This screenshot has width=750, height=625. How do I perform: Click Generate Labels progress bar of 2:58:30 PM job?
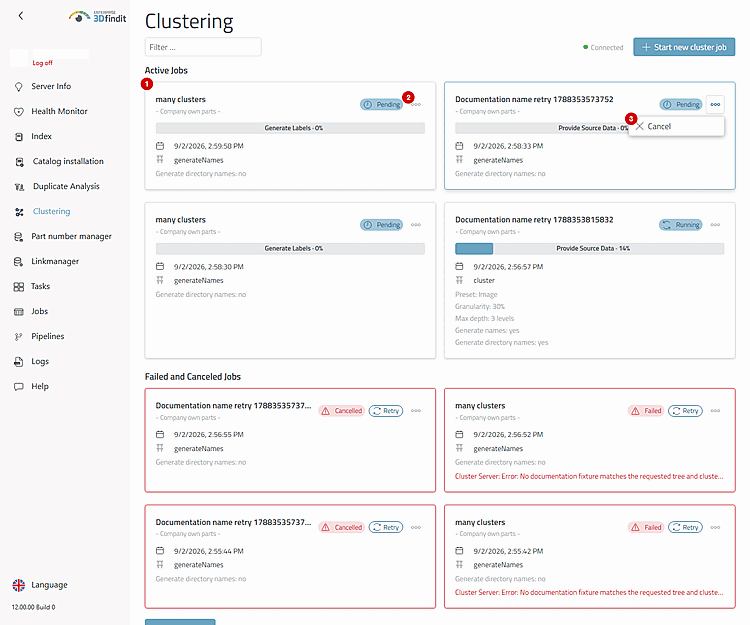tap(290, 249)
